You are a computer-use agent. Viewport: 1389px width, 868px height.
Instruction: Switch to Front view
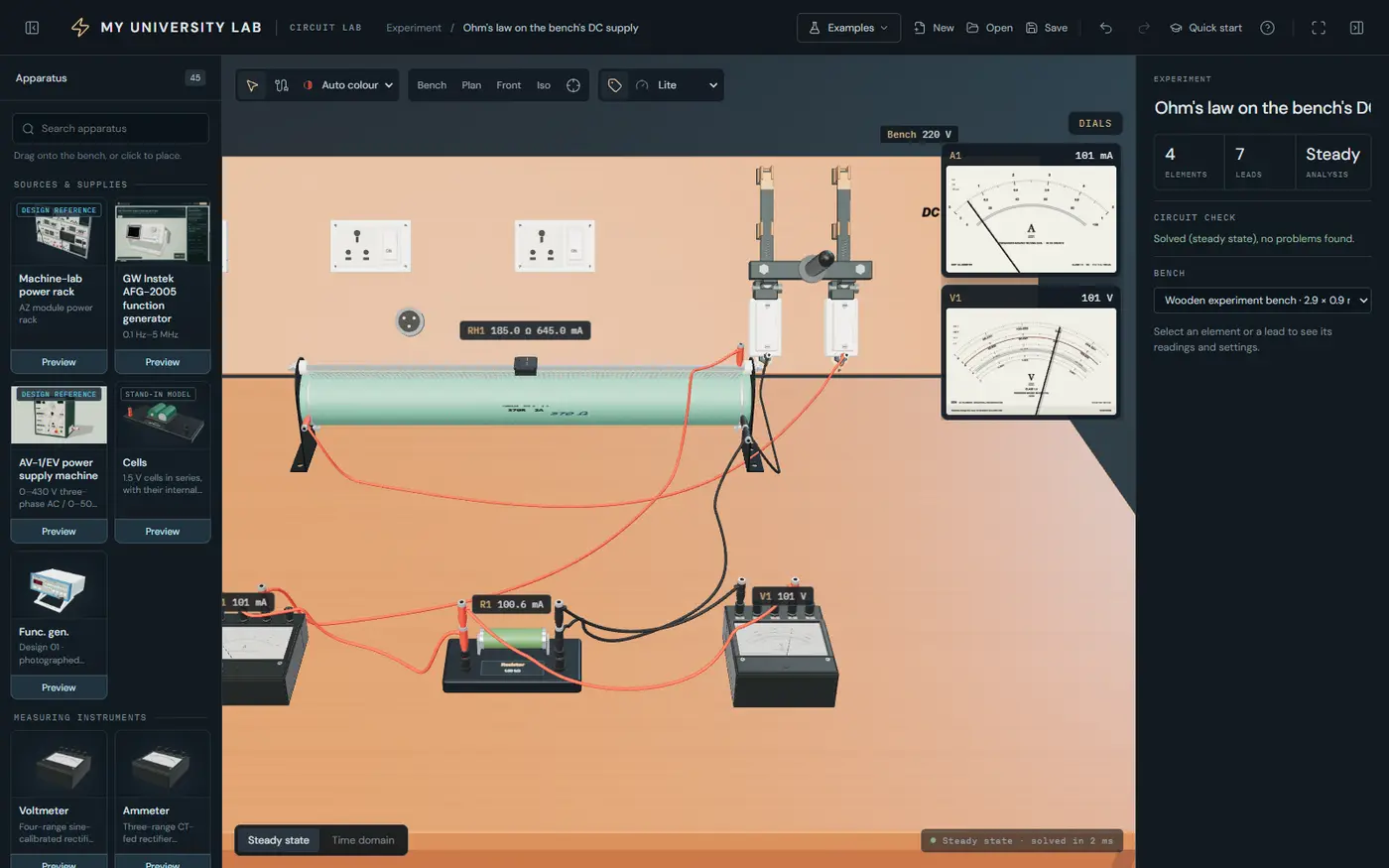(508, 85)
